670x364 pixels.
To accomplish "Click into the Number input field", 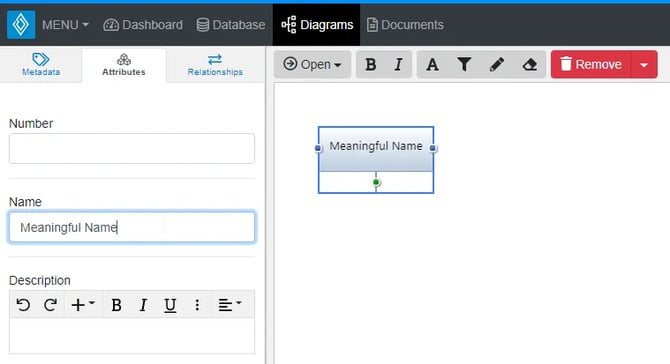I will point(132,148).
